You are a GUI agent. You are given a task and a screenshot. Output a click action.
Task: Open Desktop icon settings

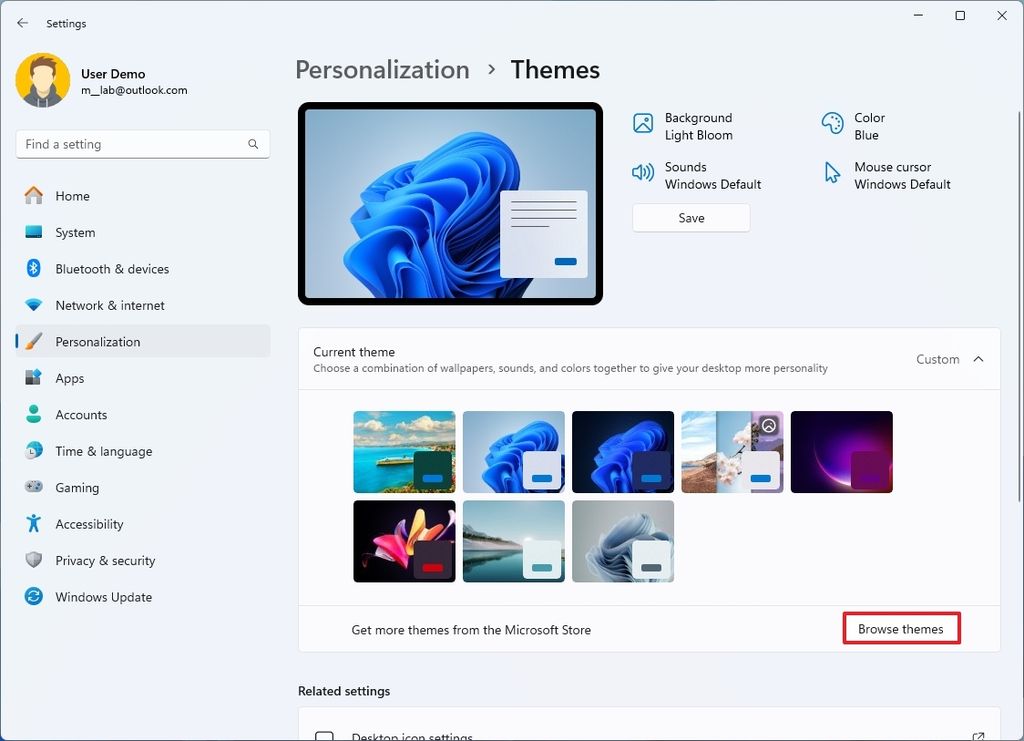tap(411, 734)
